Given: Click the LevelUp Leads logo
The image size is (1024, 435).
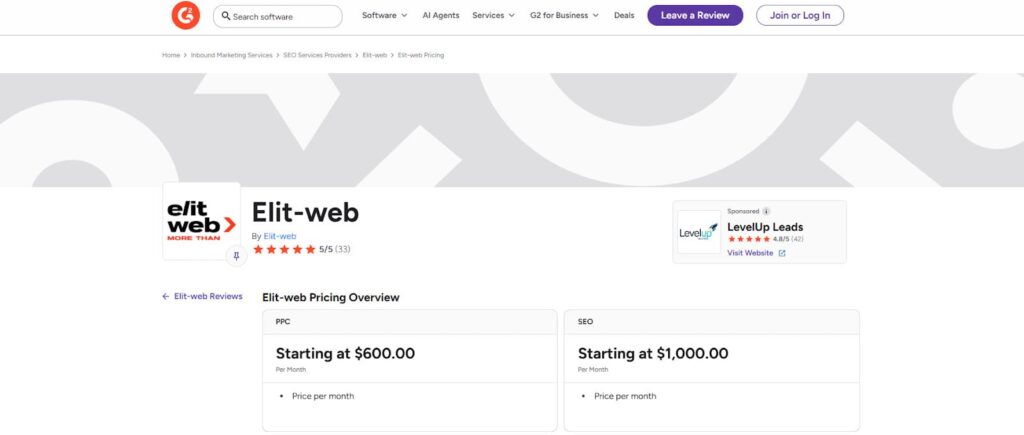Looking at the screenshot, I should [x=698, y=232].
